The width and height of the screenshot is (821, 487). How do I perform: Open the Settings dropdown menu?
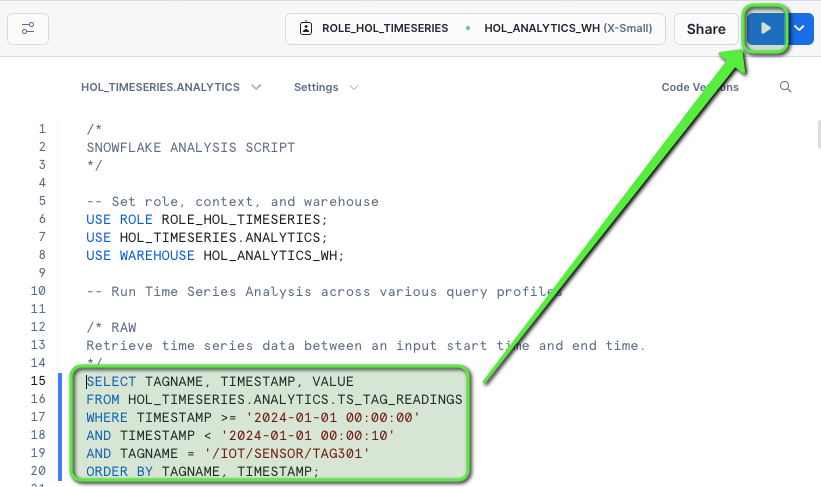click(x=325, y=87)
